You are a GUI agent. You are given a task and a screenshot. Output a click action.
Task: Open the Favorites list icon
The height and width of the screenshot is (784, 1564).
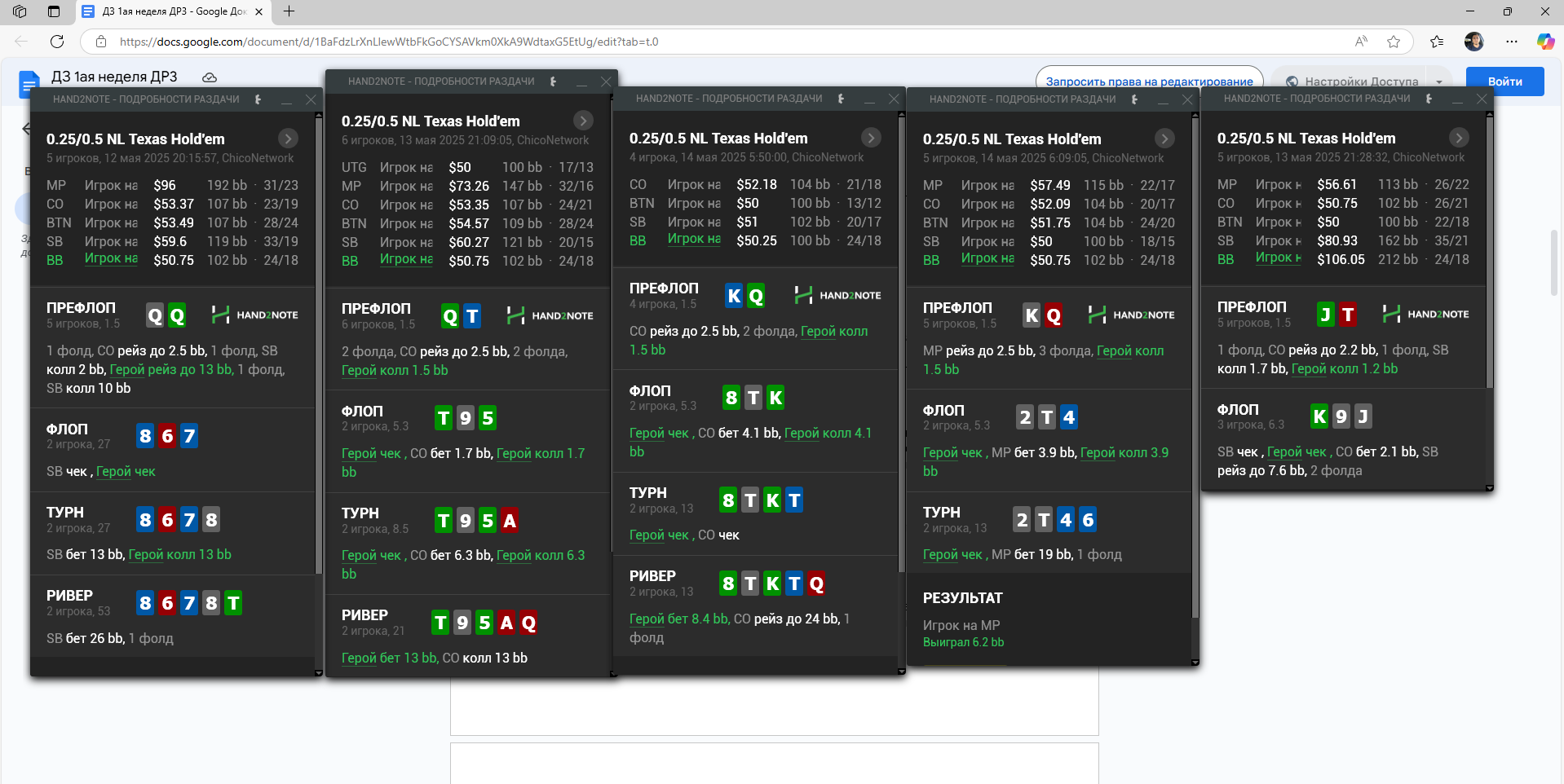(1437, 42)
